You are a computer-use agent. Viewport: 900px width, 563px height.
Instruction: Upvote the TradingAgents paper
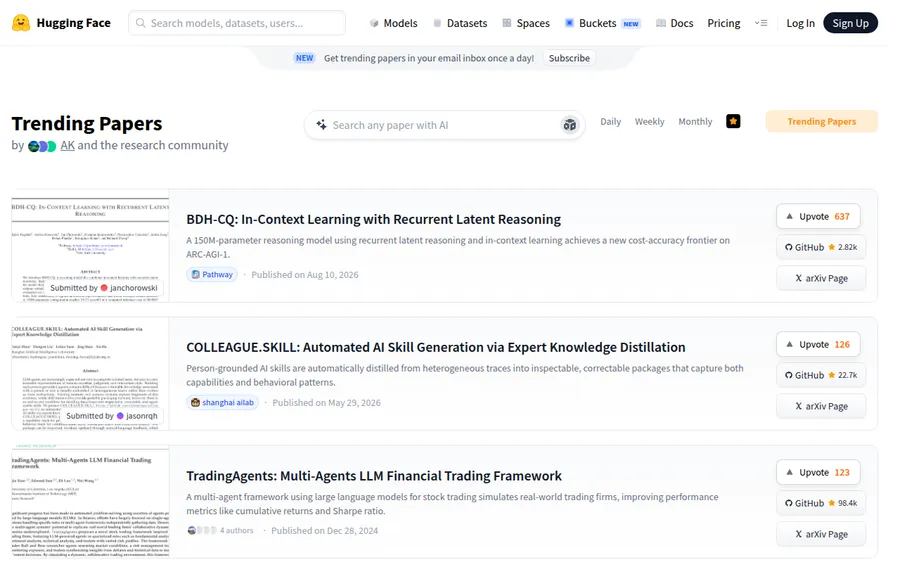click(x=818, y=472)
